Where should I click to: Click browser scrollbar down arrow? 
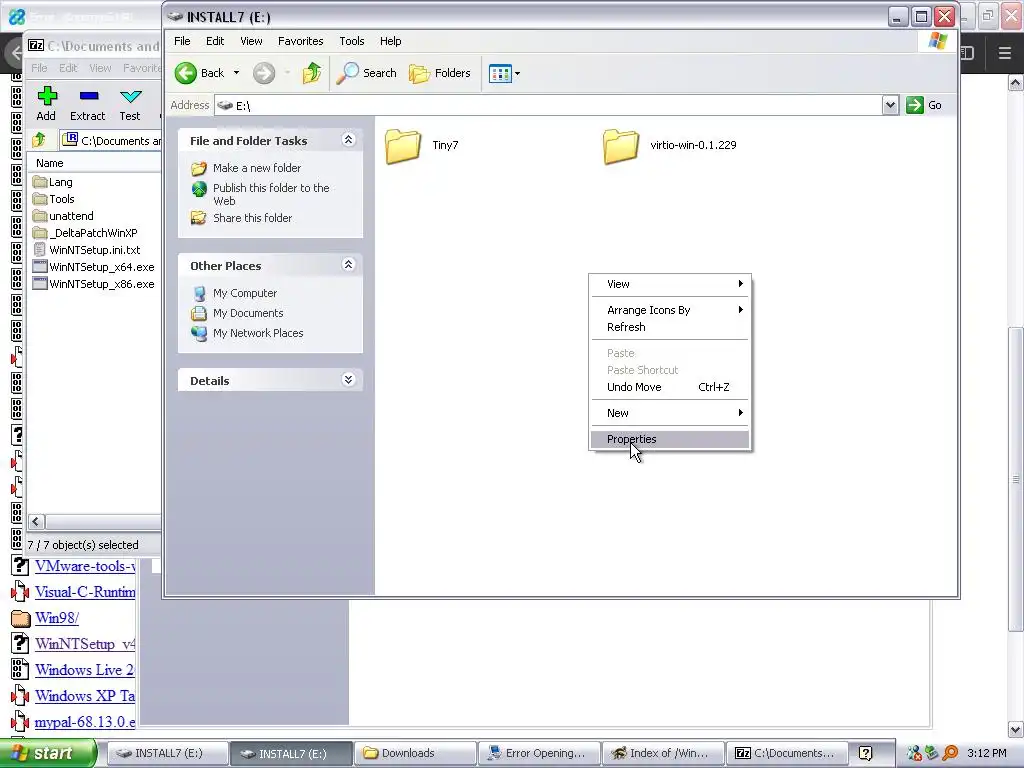pos(1015,729)
